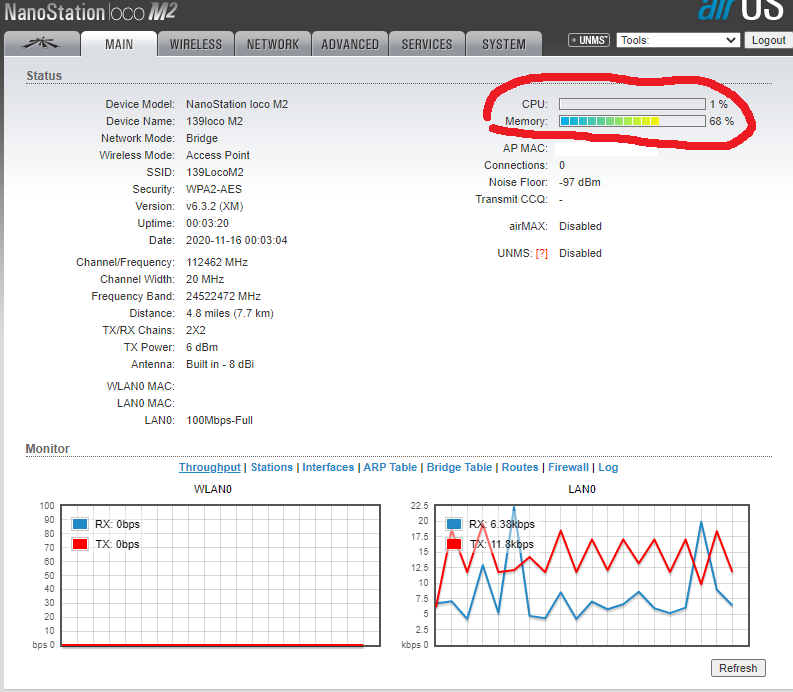View the Log link
The height and width of the screenshot is (692, 793).
pos(608,467)
